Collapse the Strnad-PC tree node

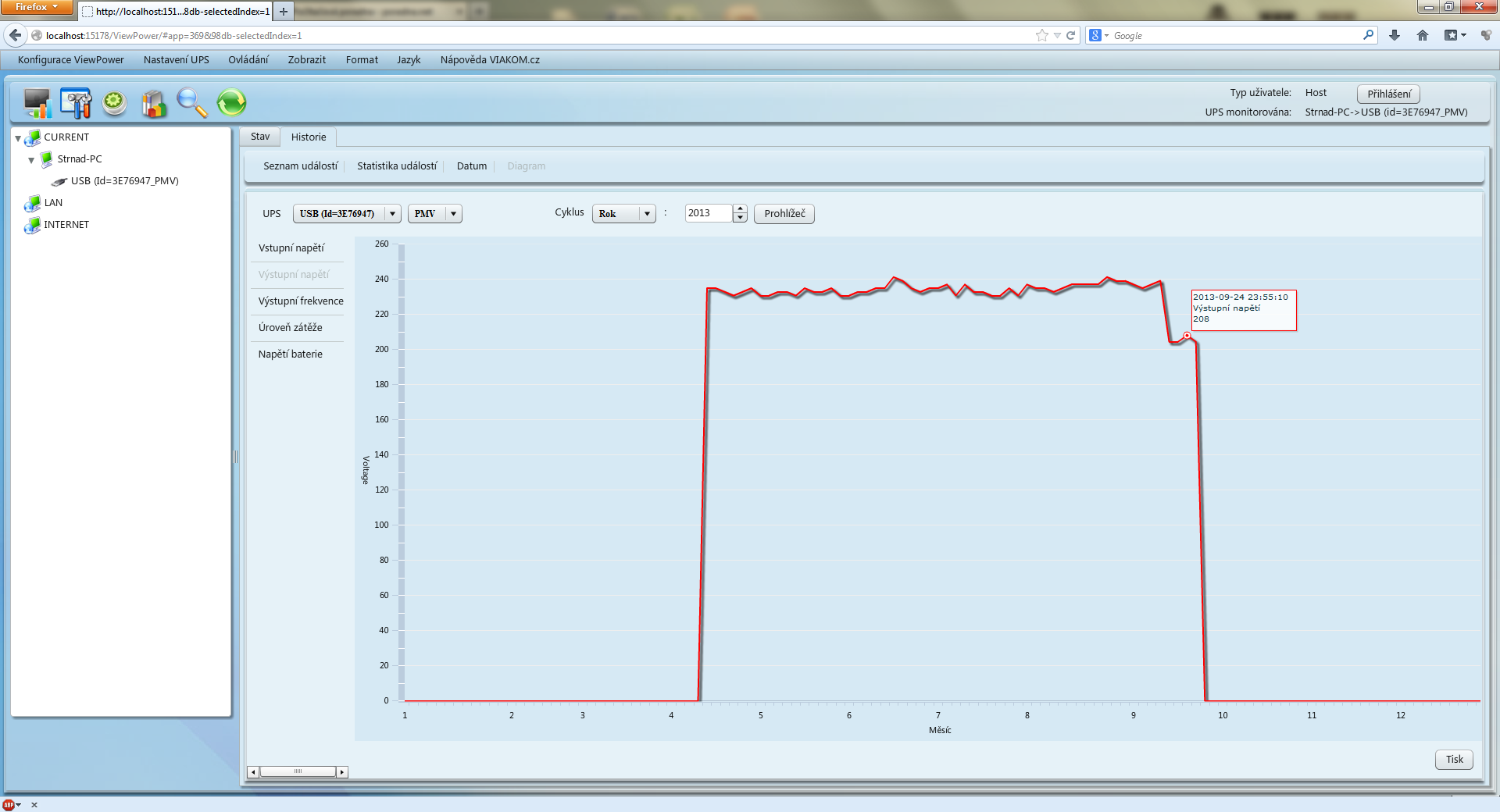pos(31,160)
